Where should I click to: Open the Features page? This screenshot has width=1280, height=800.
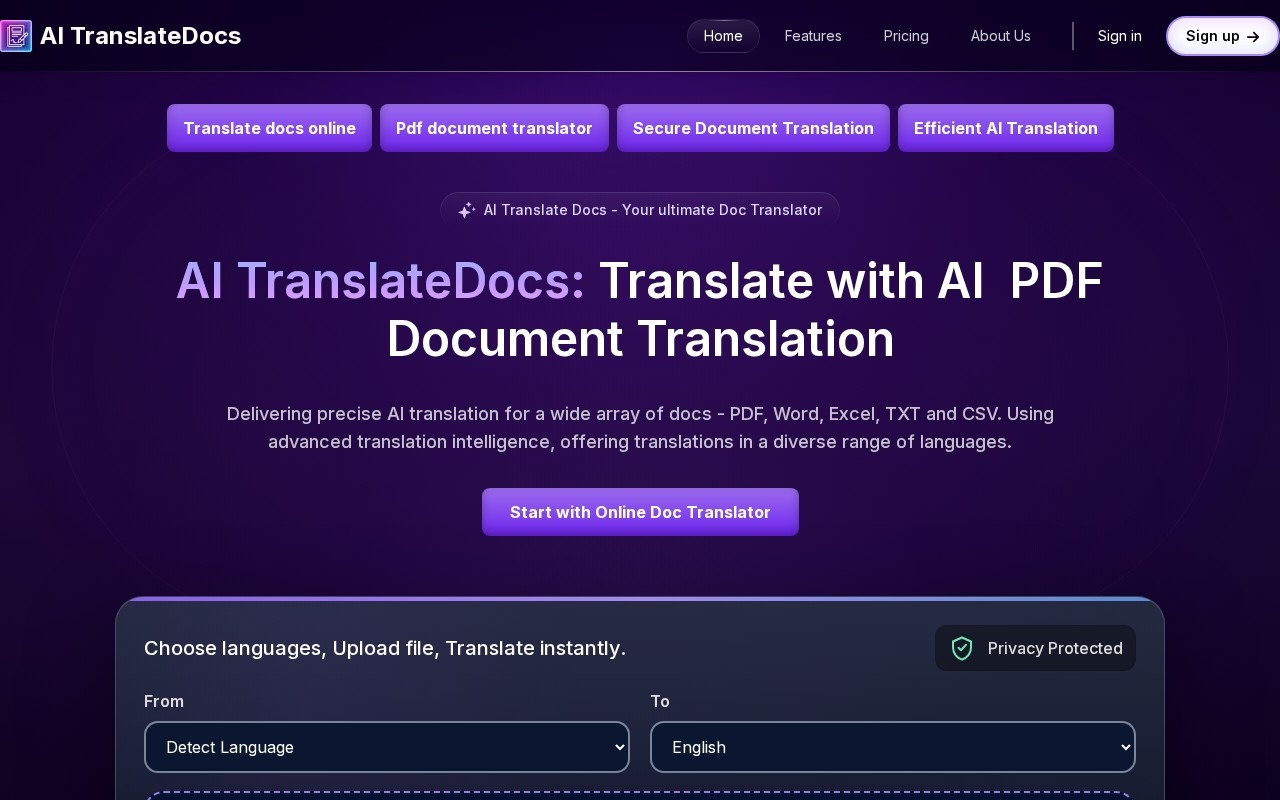813,36
